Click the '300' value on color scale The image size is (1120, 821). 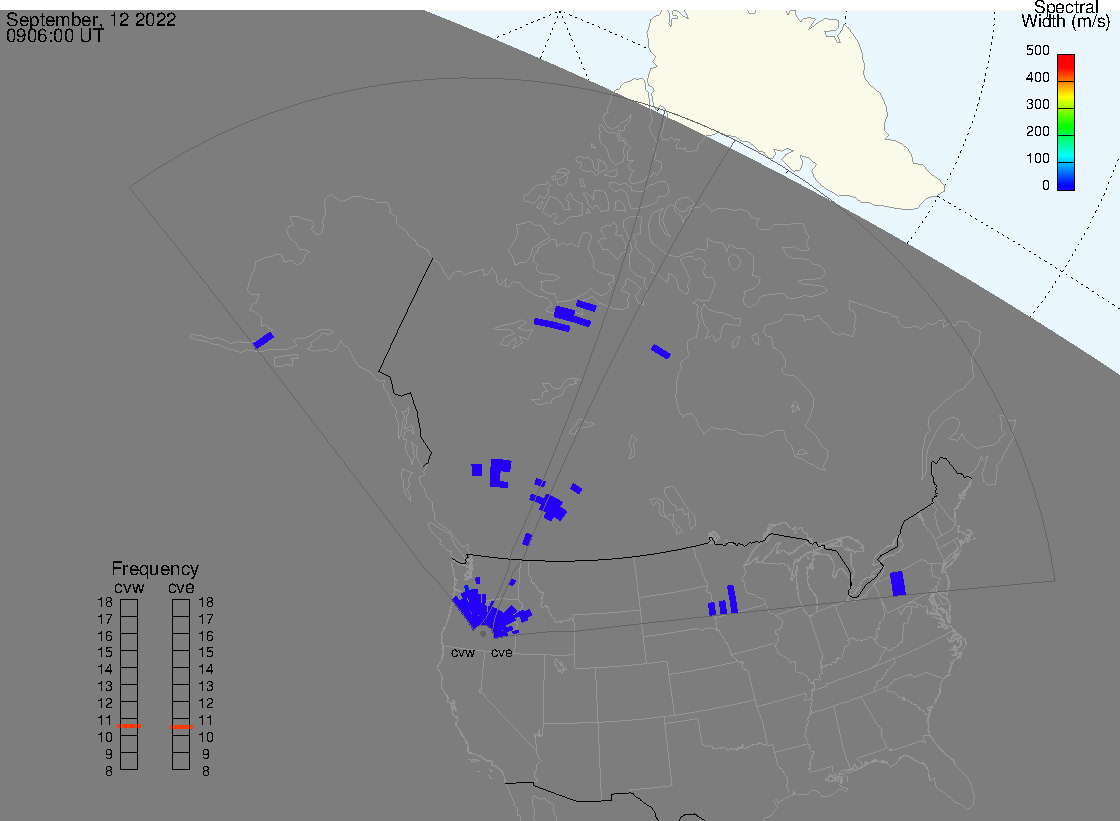coord(1037,104)
